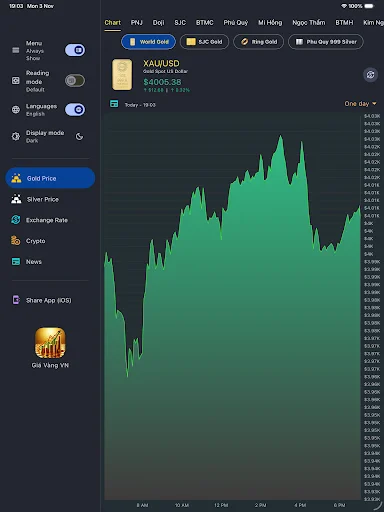Click the battery status icon
The height and width of the screenshot is (512, 384).
click(x=370, y=6)
